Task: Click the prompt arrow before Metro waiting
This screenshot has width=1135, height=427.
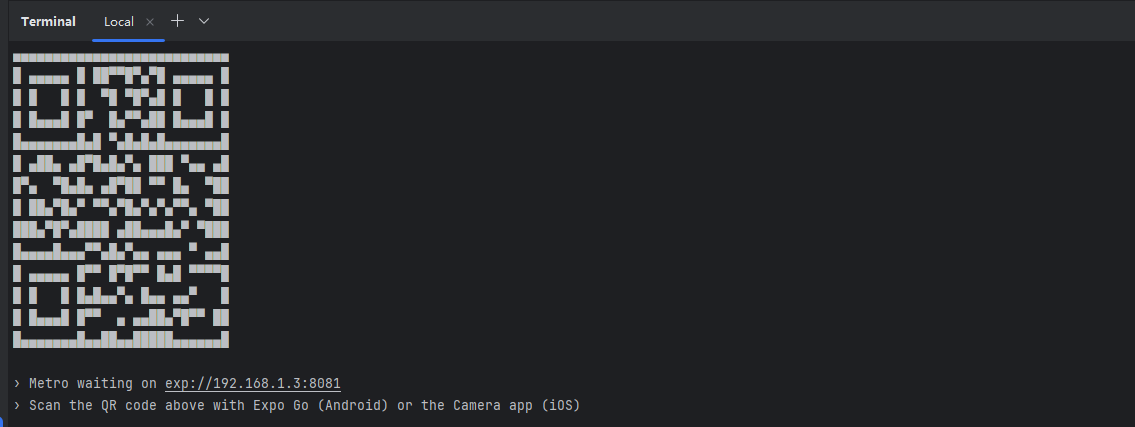Action: [17, 384]
